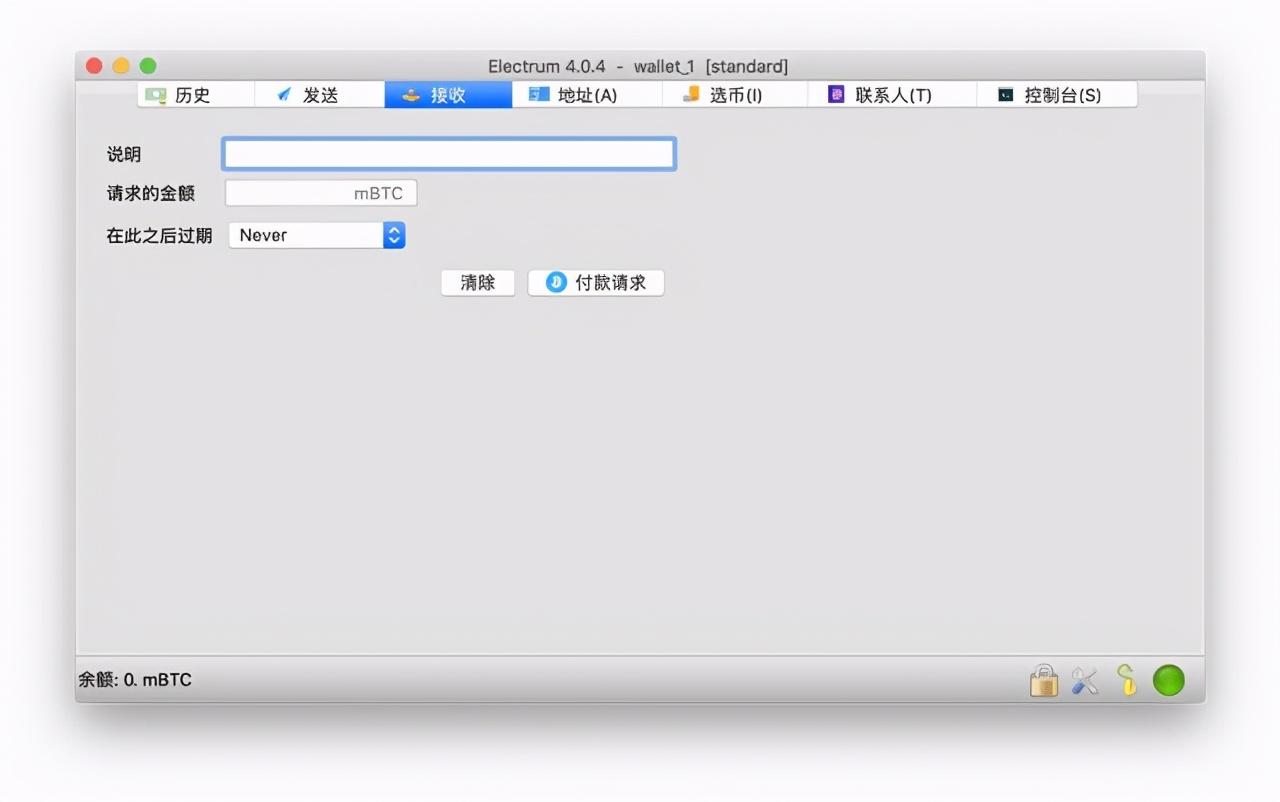Click the seed key icon in status bar

[1127, 680]
